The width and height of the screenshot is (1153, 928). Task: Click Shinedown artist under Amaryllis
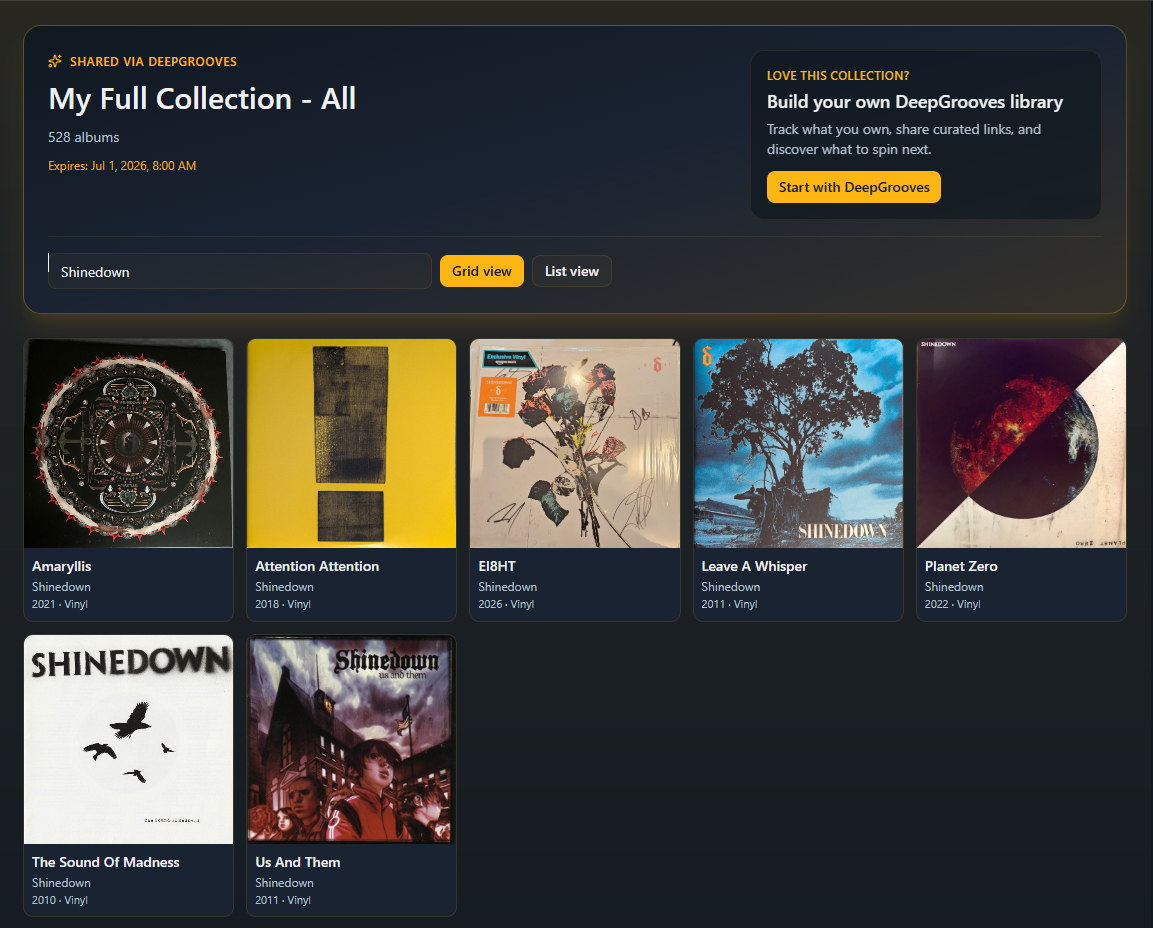pos(61,587)
